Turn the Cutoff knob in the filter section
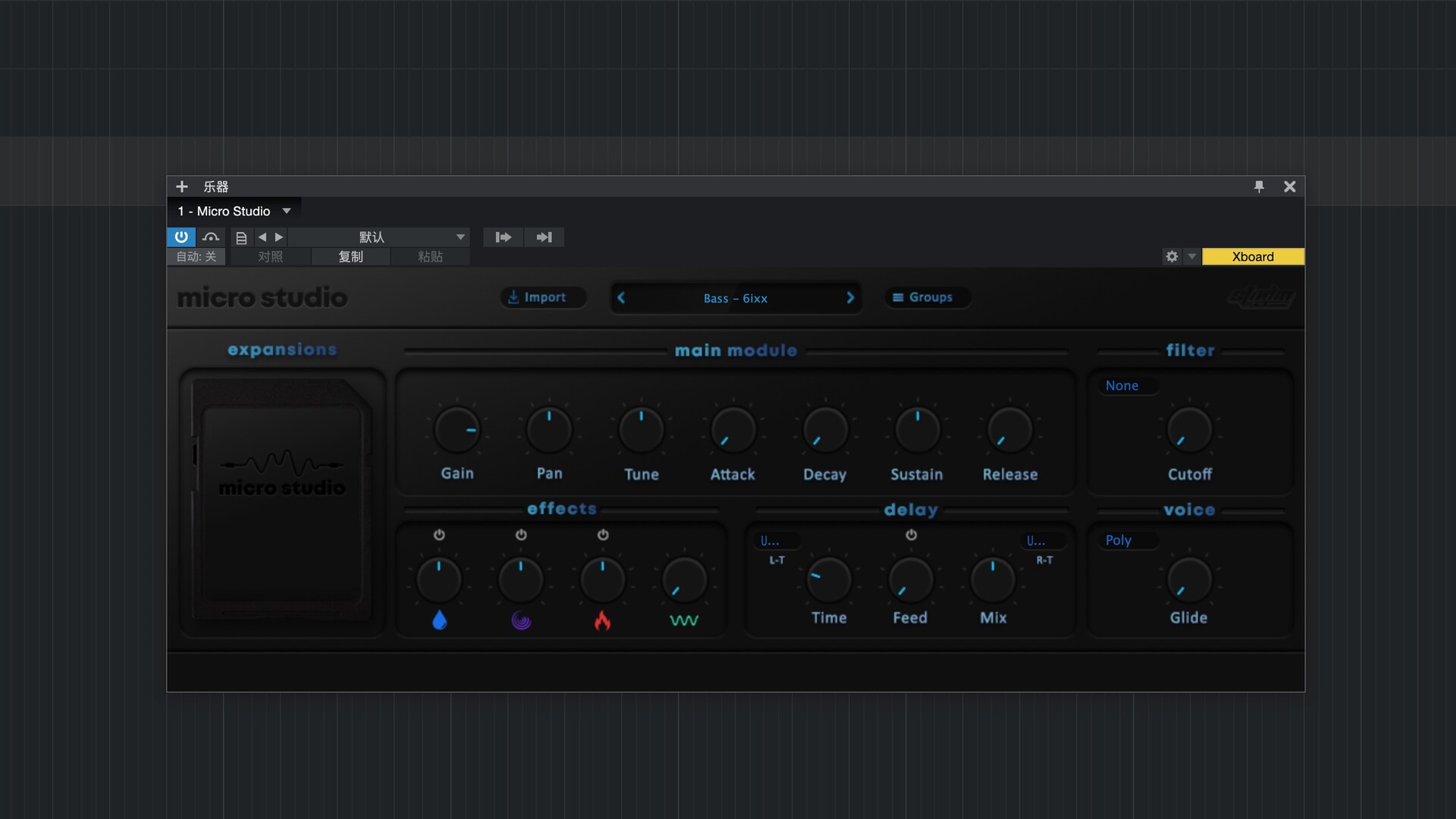The image size is (1456, 819). click(1189, 430)
